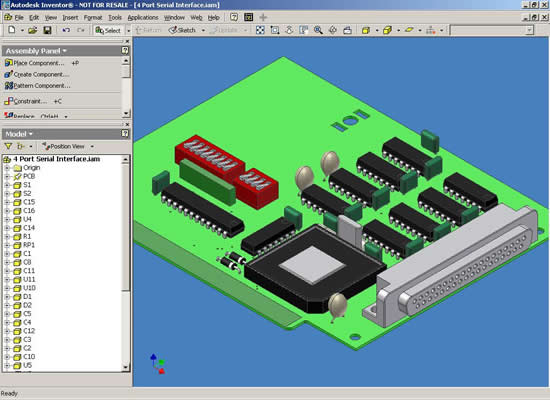Click the Help topics question icon in menu bar
Screen dimensions: 550x400
click(x=234, y=17)
